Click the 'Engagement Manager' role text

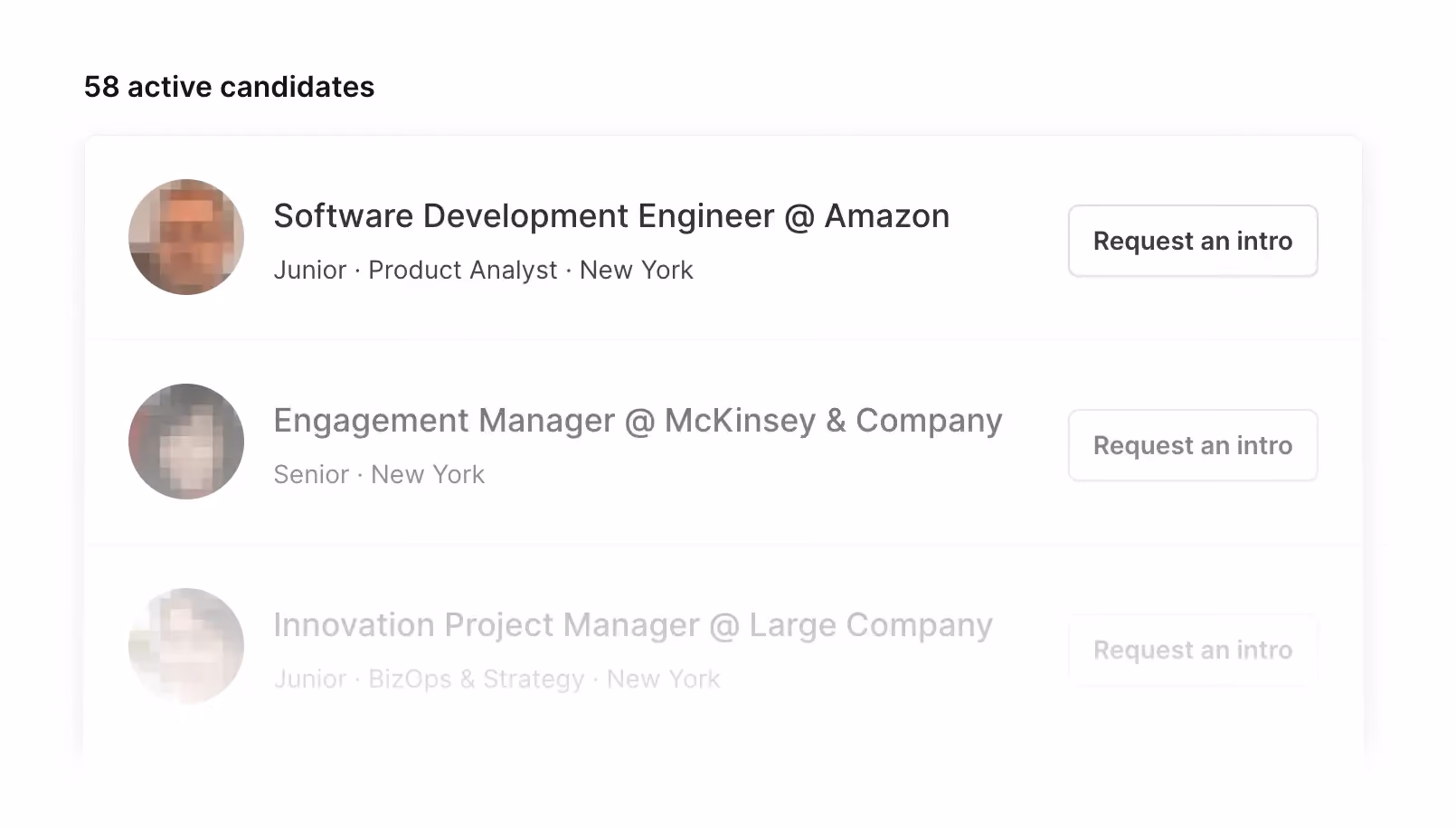pyautogui.click(x=445, y=421)
